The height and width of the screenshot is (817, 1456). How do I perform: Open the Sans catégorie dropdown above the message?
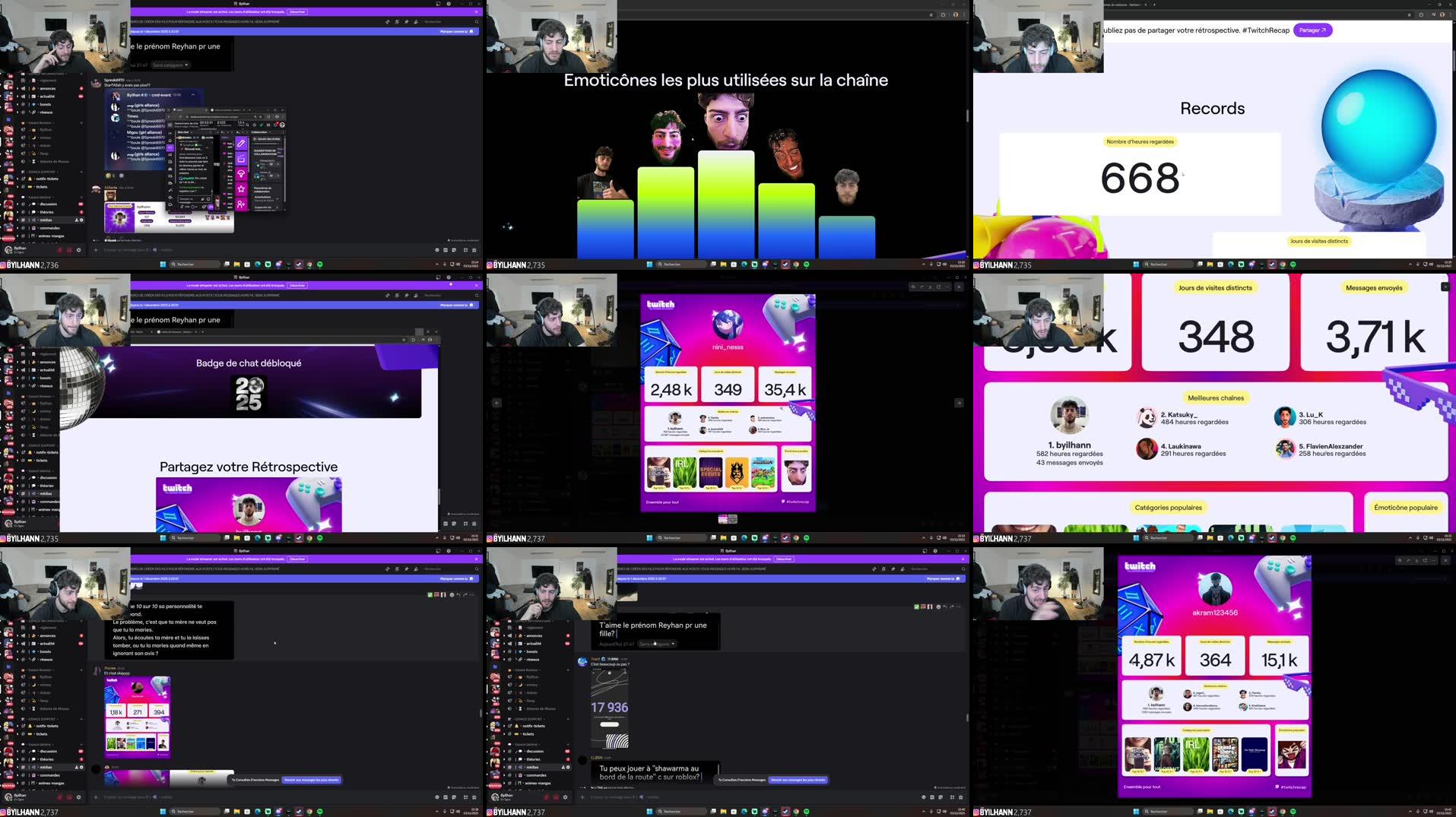(170, 64)
